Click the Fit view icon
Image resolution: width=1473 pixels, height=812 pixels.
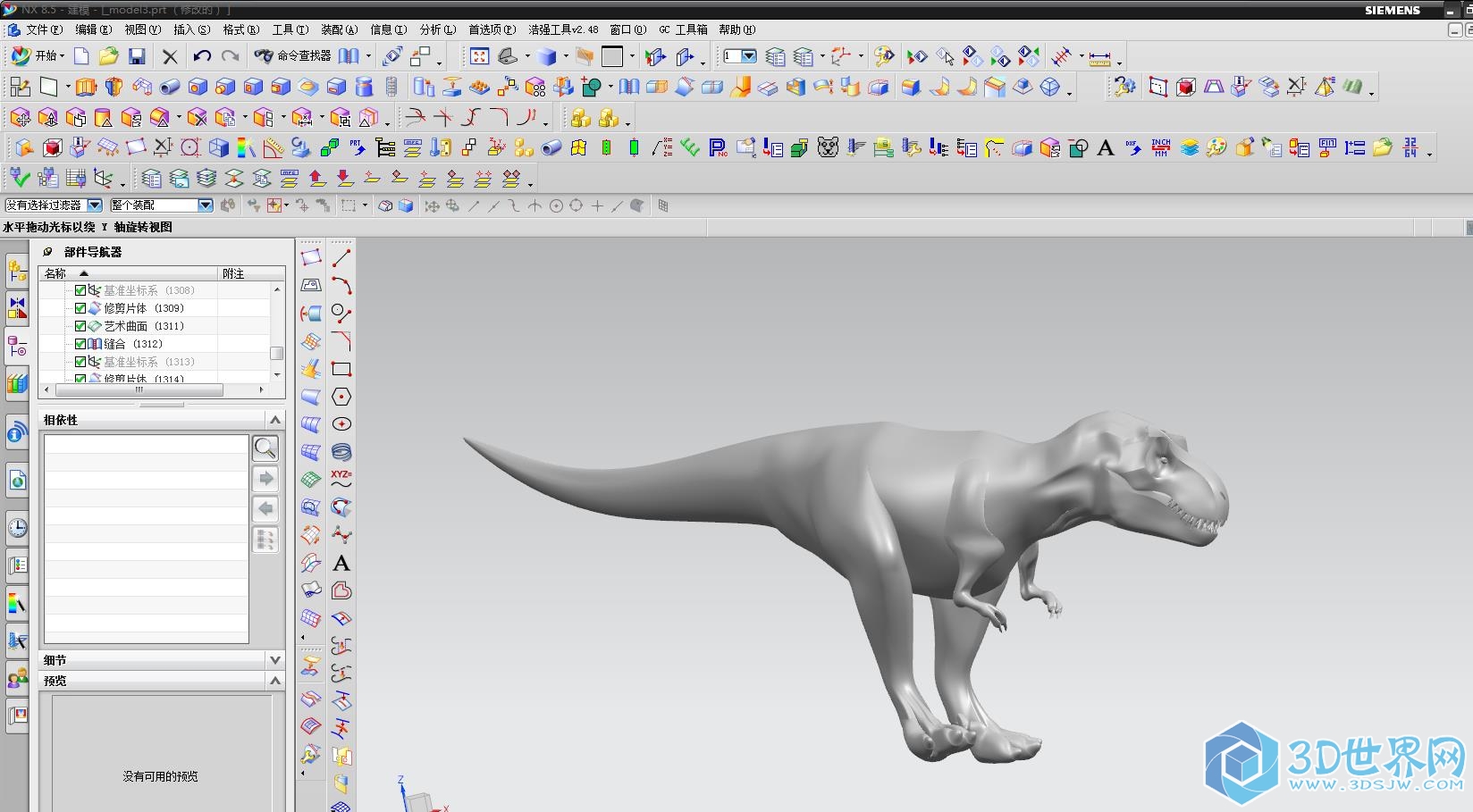point(480,56)
